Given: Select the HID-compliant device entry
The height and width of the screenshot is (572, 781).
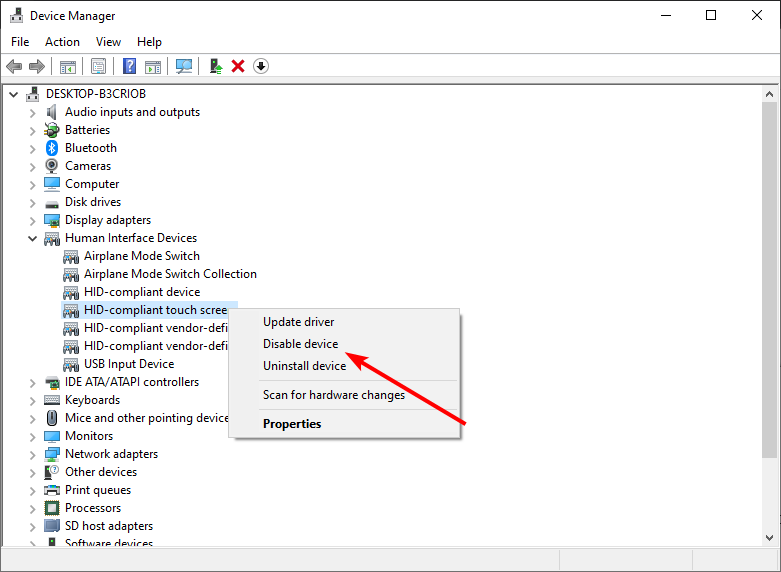Looking at the screenshot, I should tap(142, 292).
